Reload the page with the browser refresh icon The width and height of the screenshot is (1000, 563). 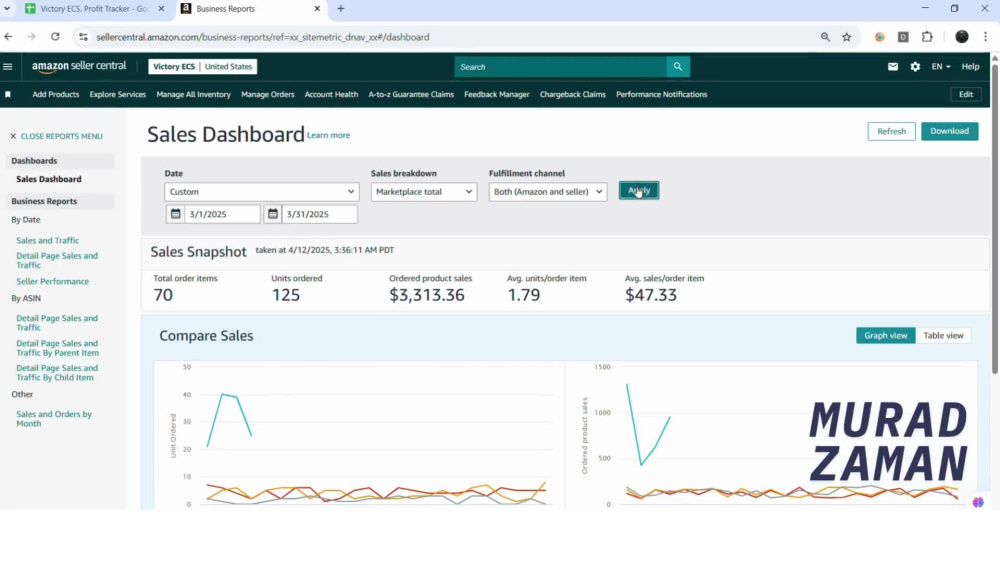coord(55,37)
